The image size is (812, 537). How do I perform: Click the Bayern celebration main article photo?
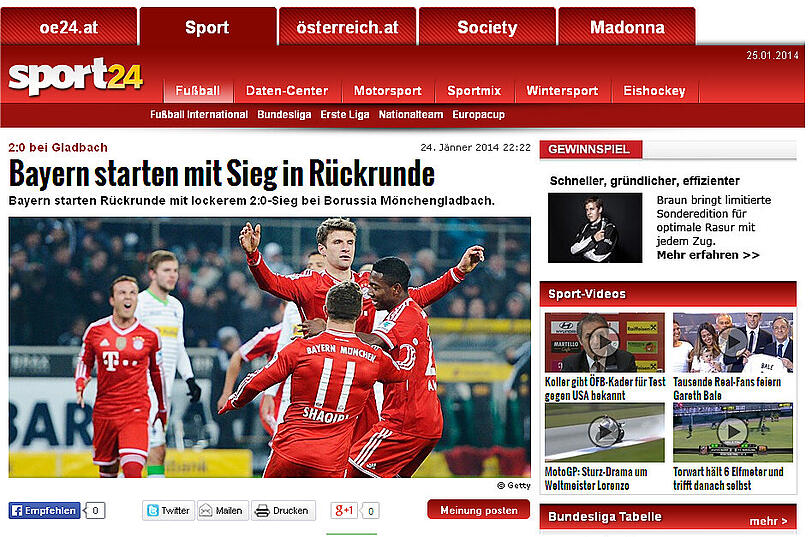tap(269, 347)
